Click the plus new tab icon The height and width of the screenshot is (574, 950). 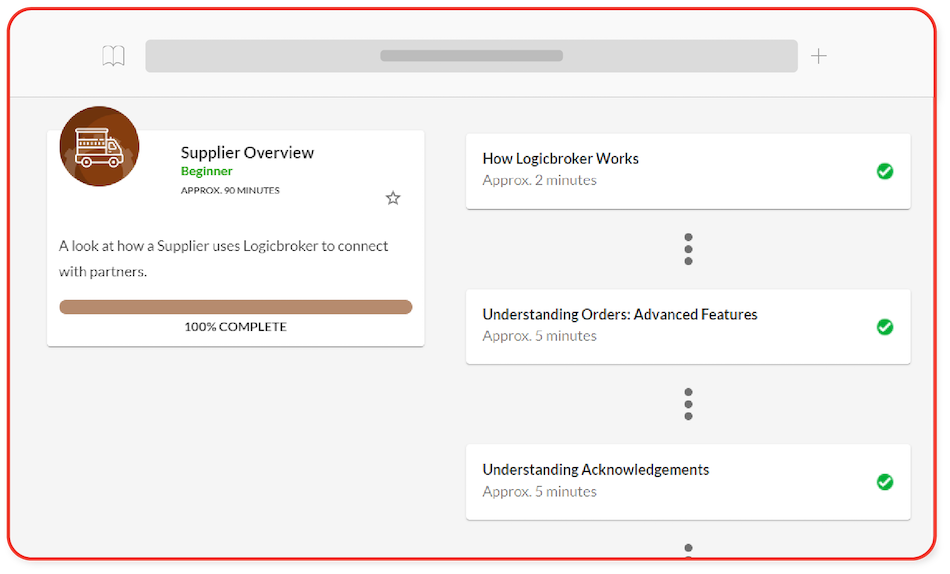coord(818,56)
